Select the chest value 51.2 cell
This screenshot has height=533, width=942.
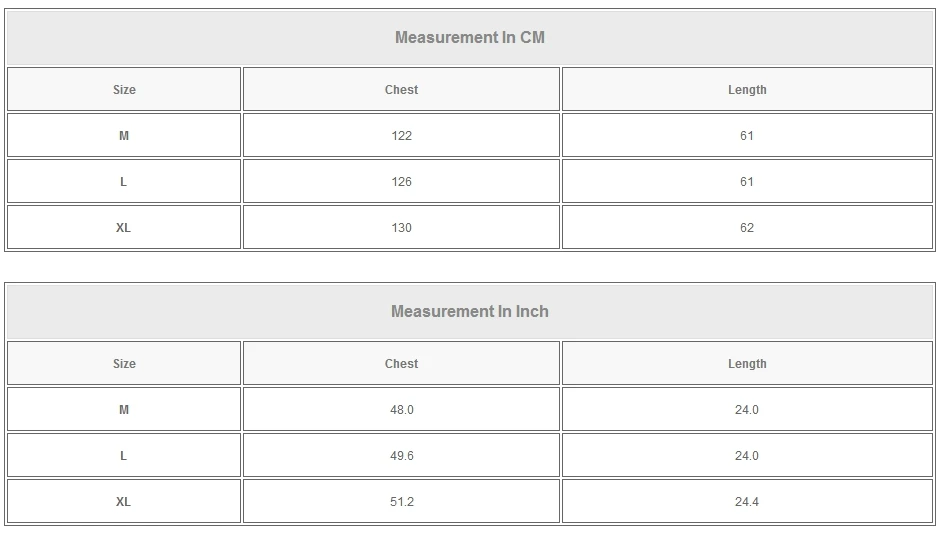click(x=401, y=502)
